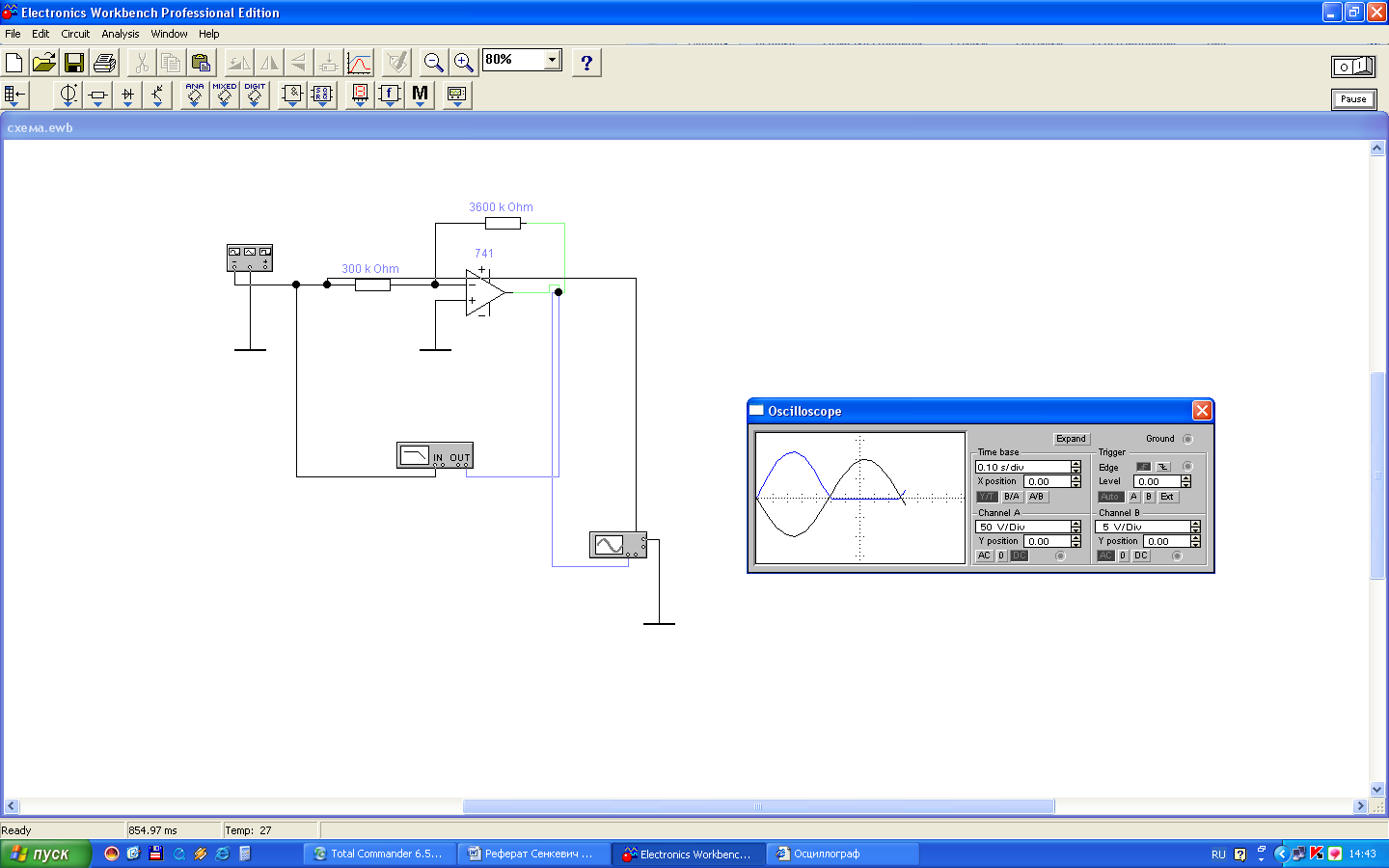Select the oscilloscope instrument on the circuit
Screen dimensions: 1389x868
[x=618, y=545]
